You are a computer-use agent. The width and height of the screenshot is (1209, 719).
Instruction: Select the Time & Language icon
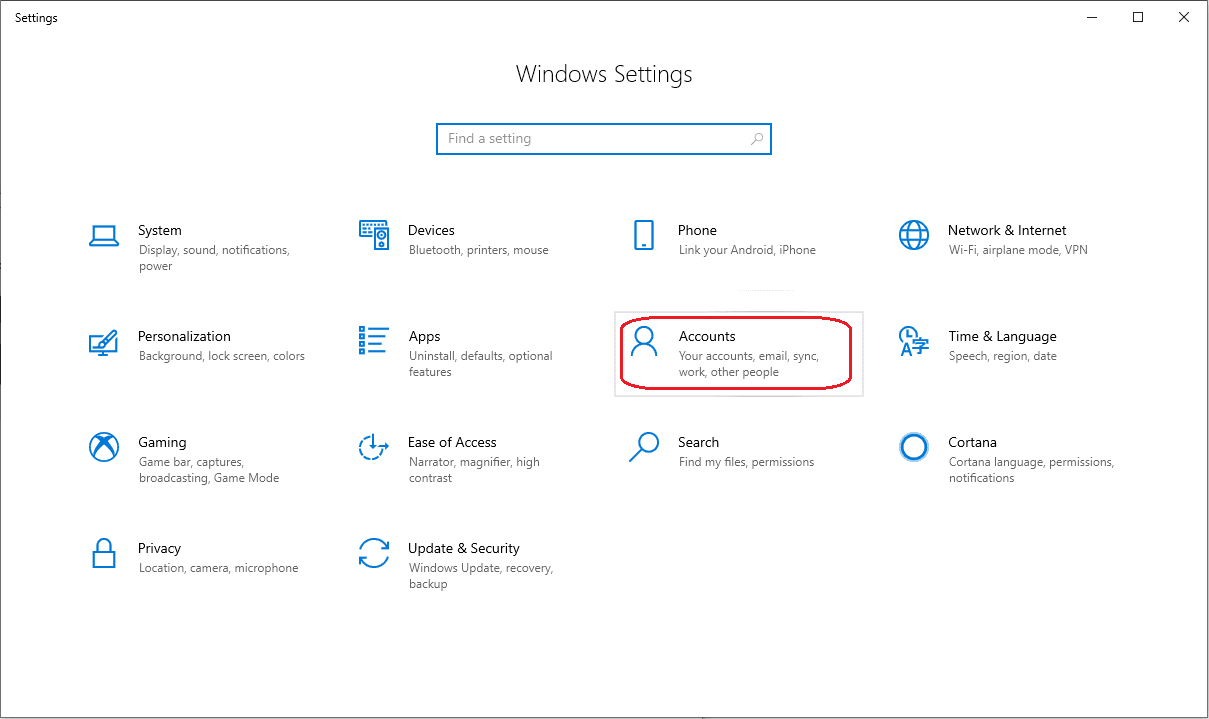coord(914,341)
